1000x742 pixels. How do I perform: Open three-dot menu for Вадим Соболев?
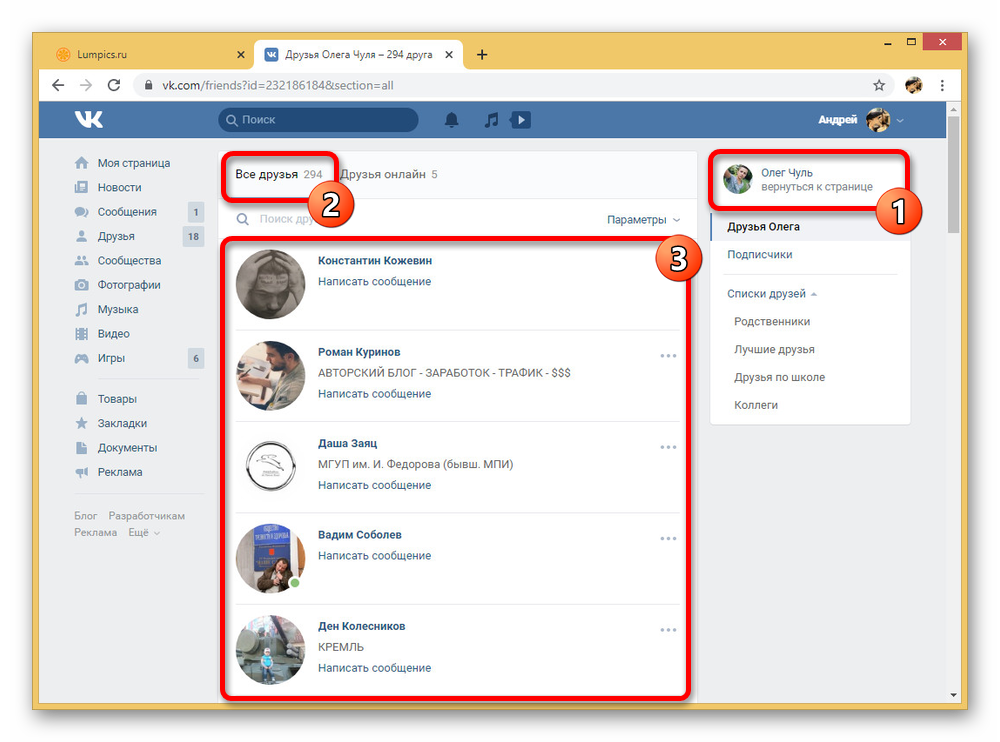coord(668,538)
